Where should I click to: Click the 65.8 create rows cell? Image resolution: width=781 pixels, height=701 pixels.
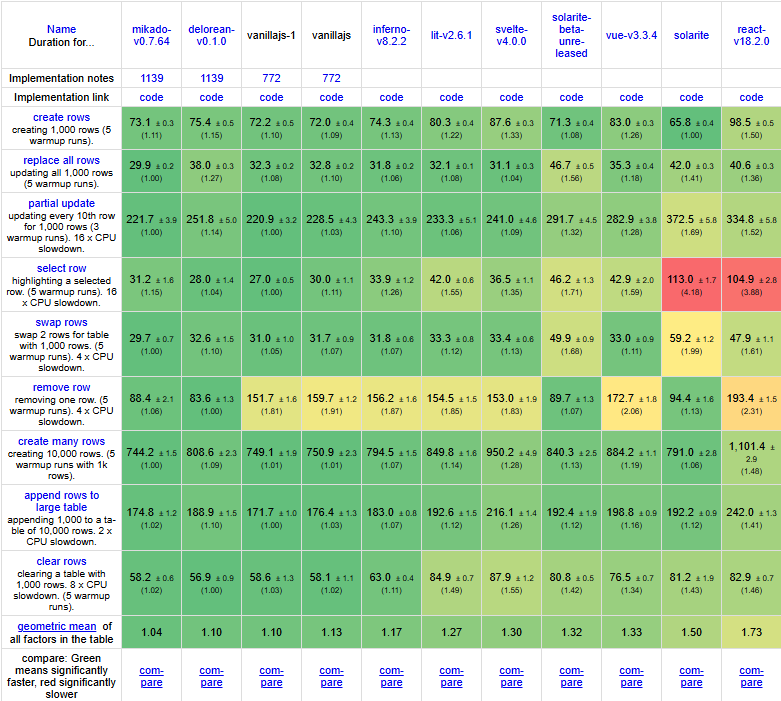[691, 128]
